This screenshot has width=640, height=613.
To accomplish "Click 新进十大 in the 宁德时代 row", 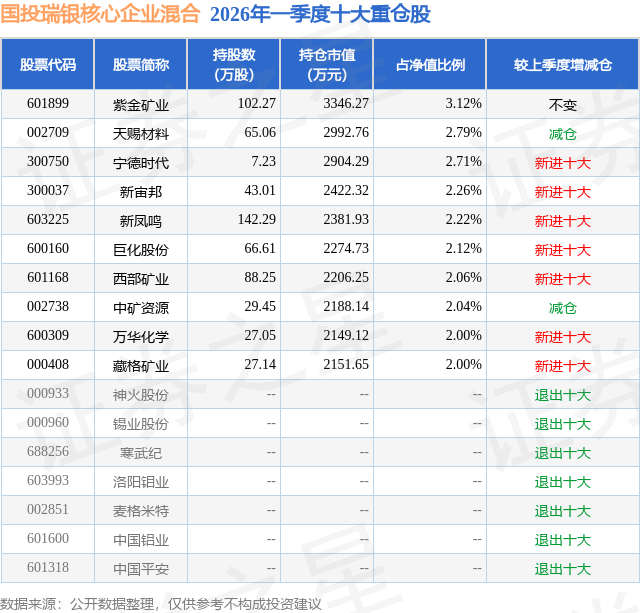I will tap(562, 162).
